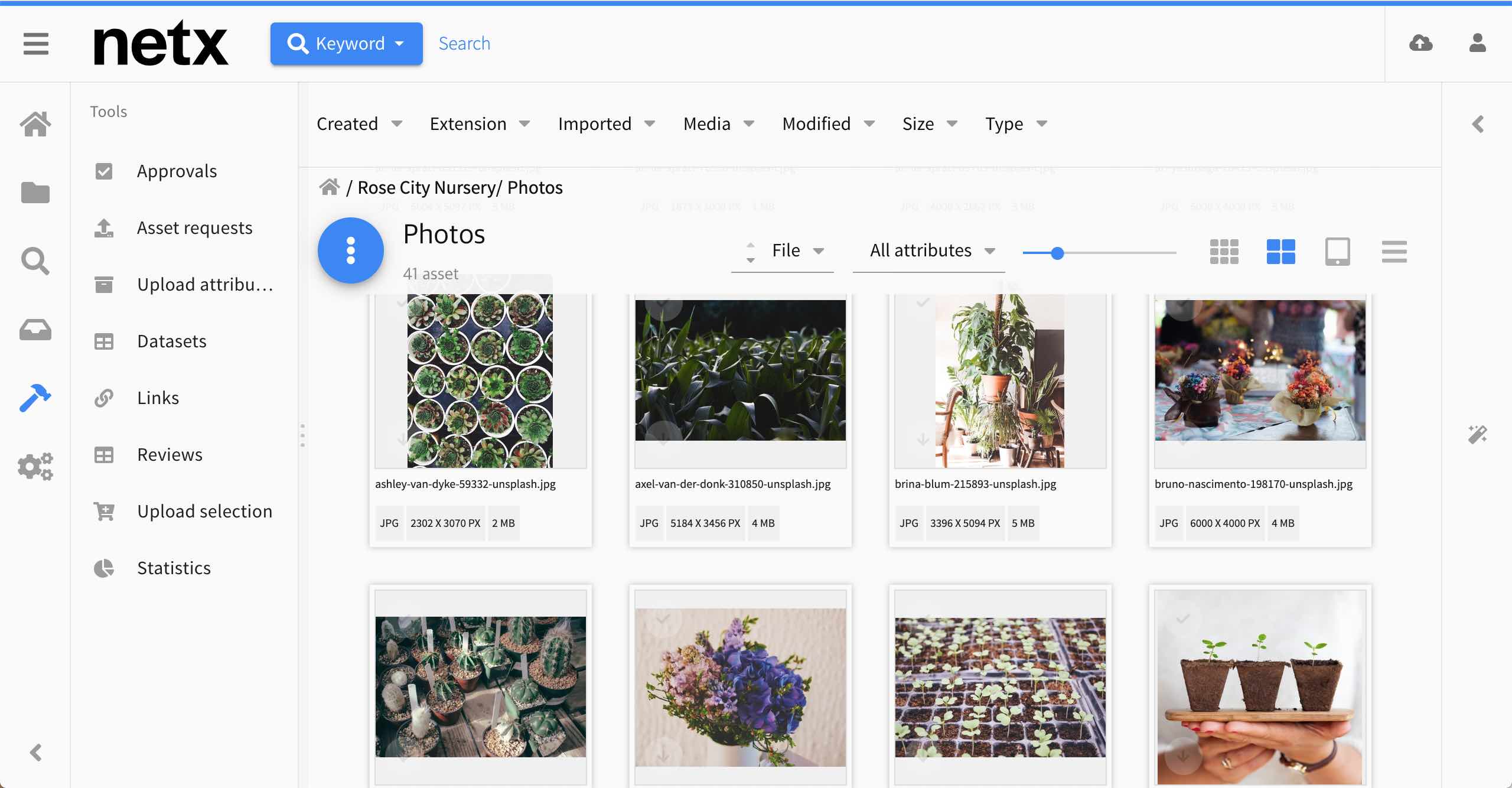Switch to the list view layout
This screenshot has height=788, width=1512.
[1394, 252]
